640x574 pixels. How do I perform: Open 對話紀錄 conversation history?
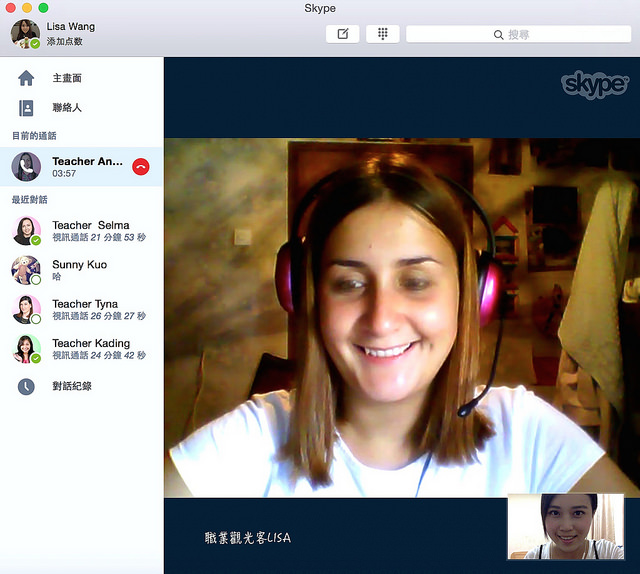click(72, 385)
